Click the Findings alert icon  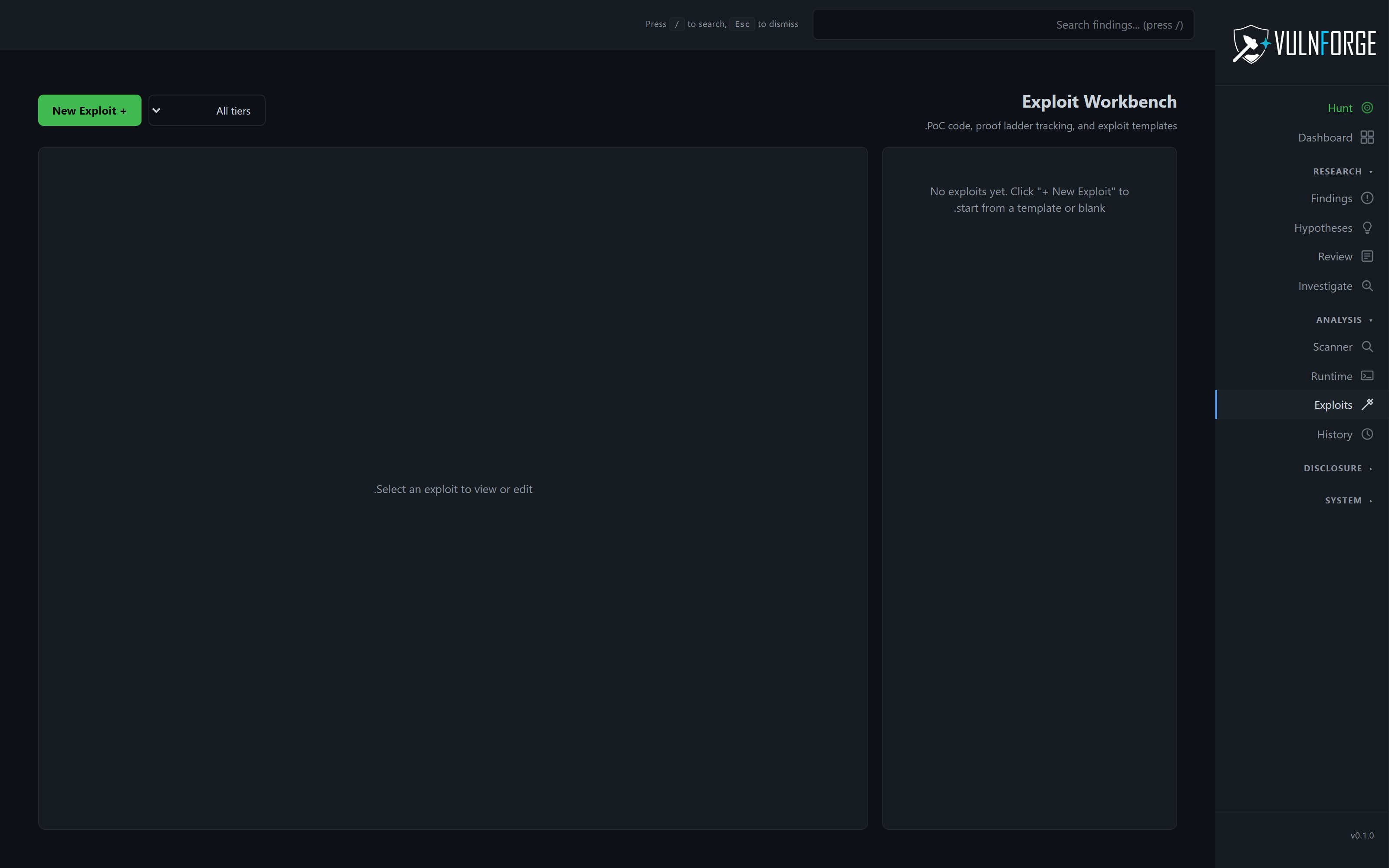point(1368,198)
